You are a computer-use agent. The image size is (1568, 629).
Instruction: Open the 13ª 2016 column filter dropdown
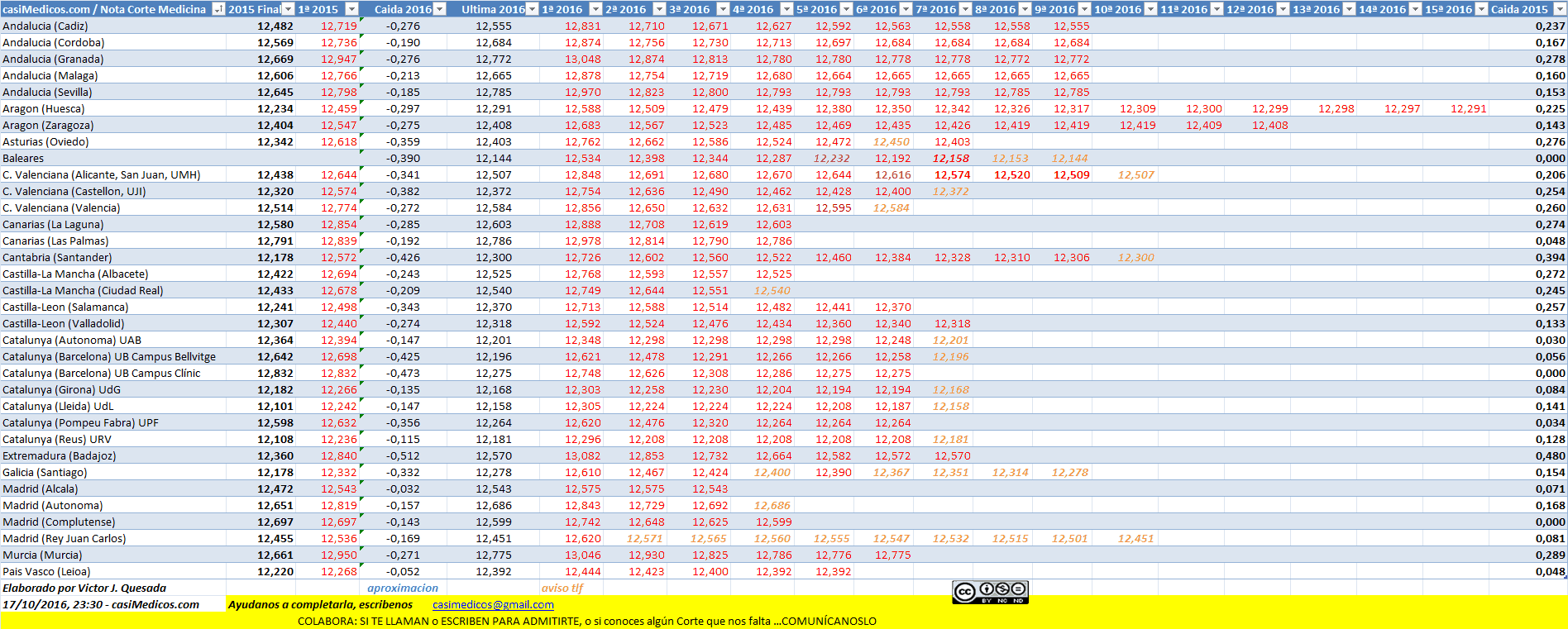[x=1349, y=9]
